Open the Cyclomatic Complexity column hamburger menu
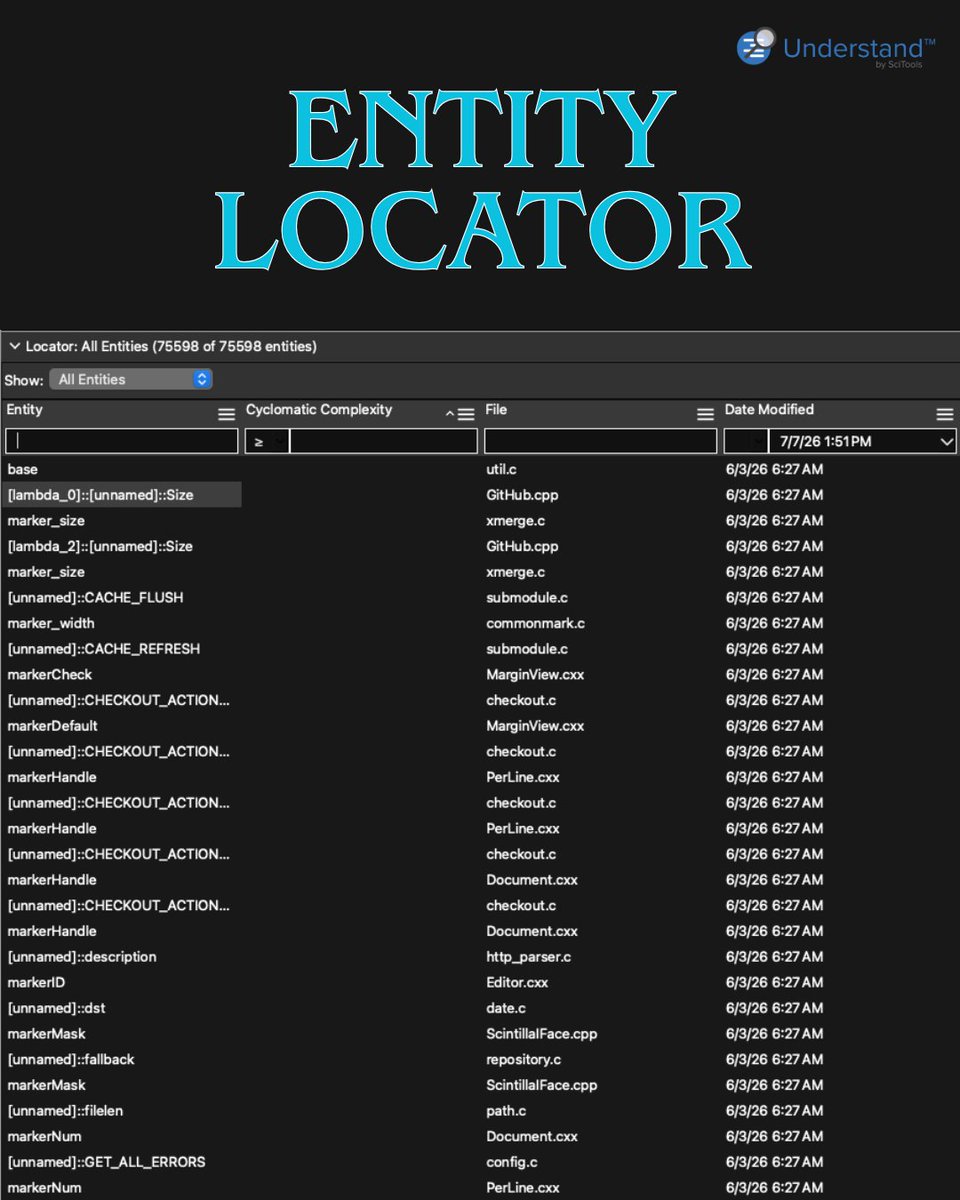 tap(466, 414)
